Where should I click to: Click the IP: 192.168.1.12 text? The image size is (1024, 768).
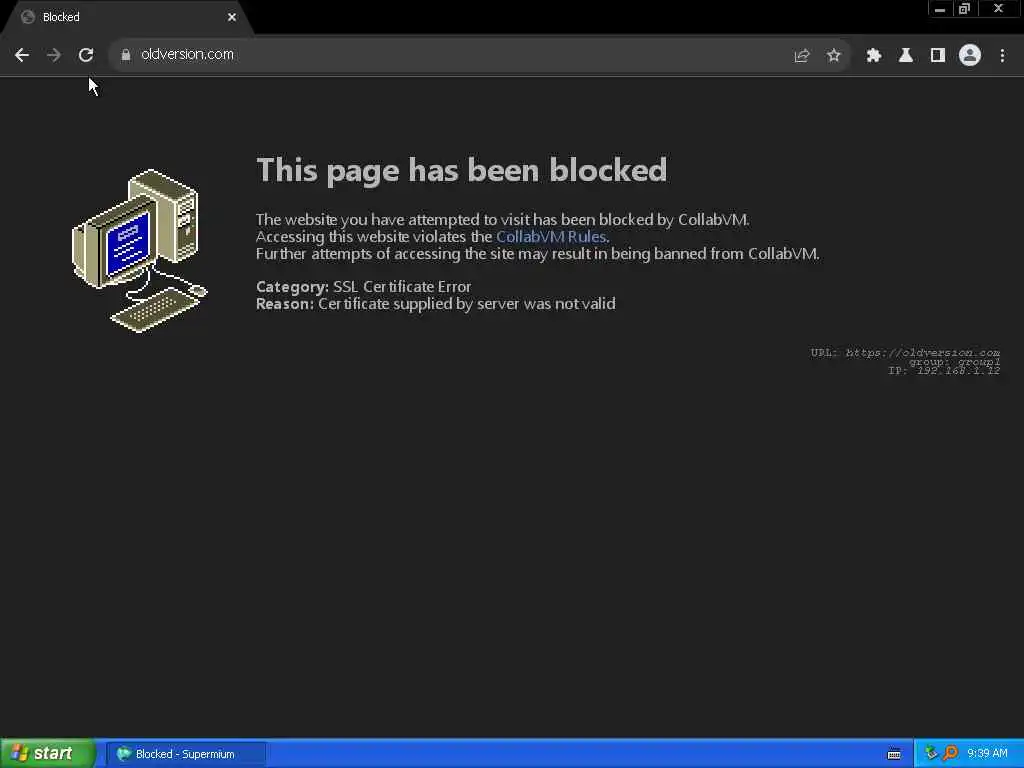(944, 370)
